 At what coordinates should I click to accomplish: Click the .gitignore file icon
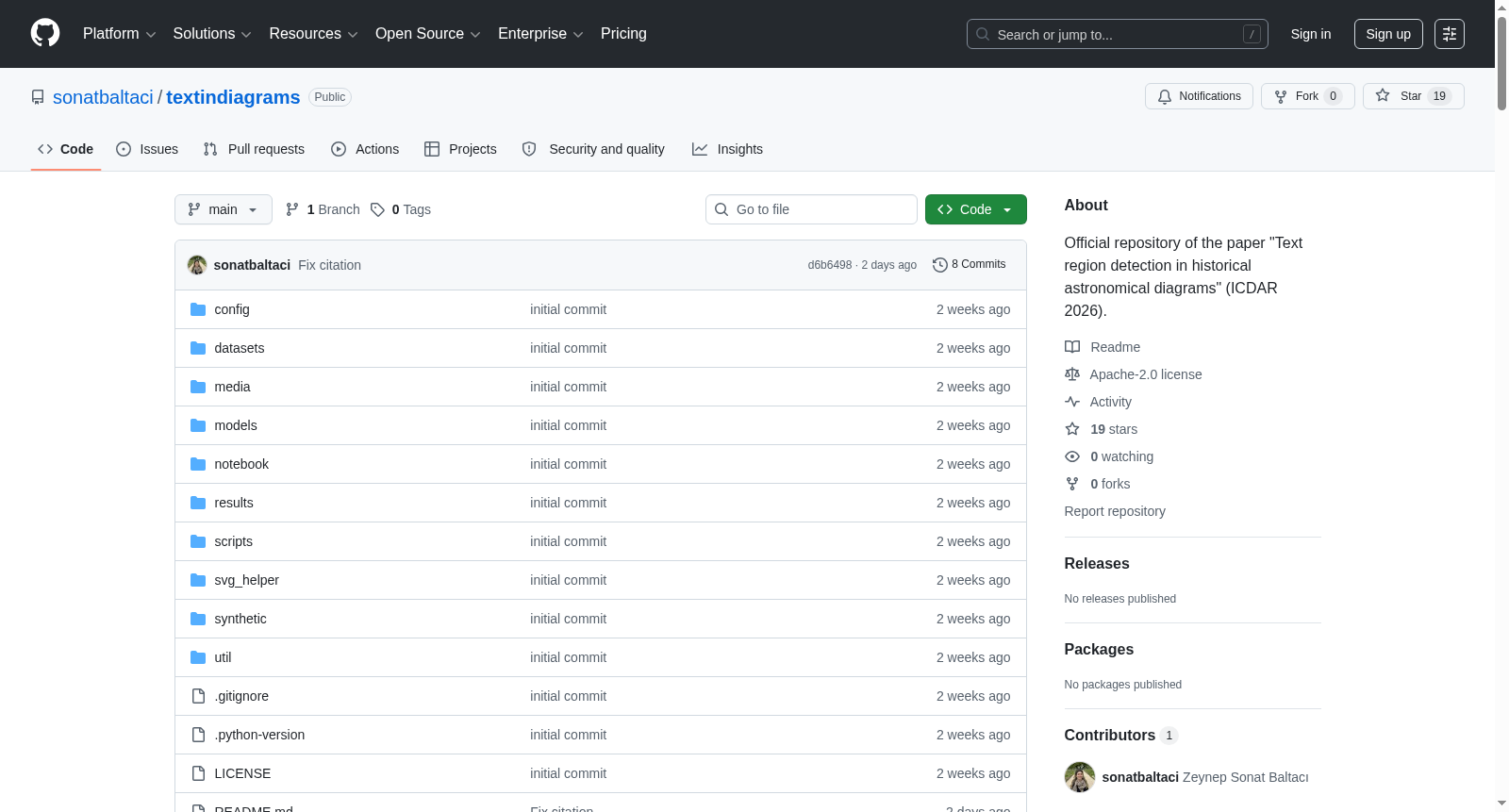tap(198, 696)
